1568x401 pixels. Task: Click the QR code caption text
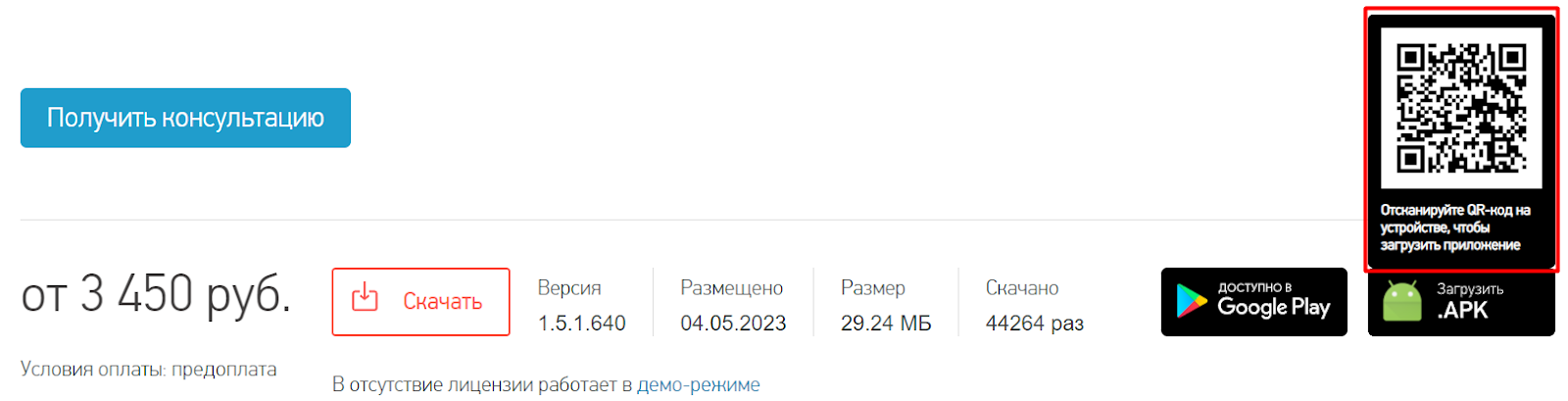[1455, 227]
